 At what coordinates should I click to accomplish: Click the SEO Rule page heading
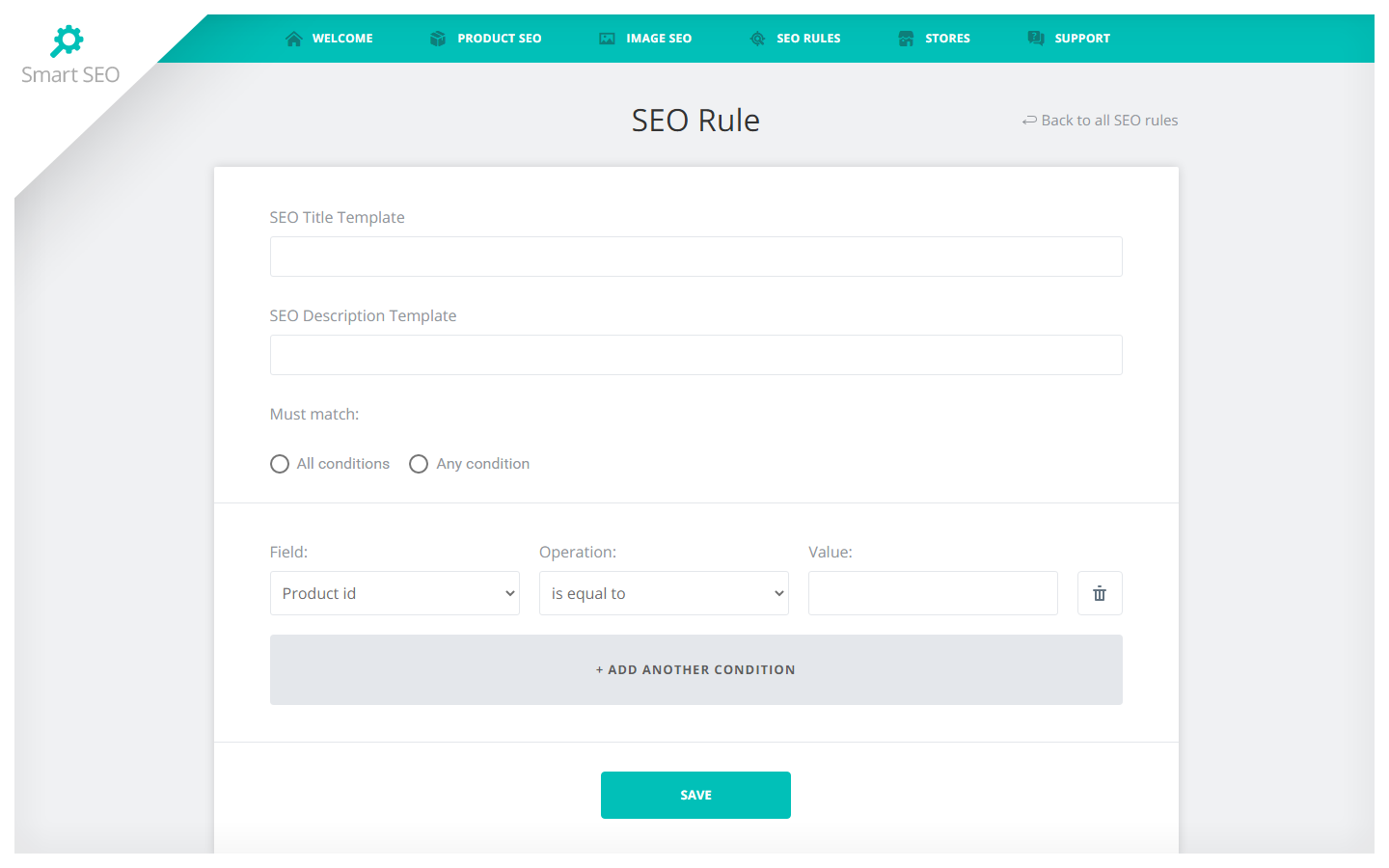pos(695,121)
